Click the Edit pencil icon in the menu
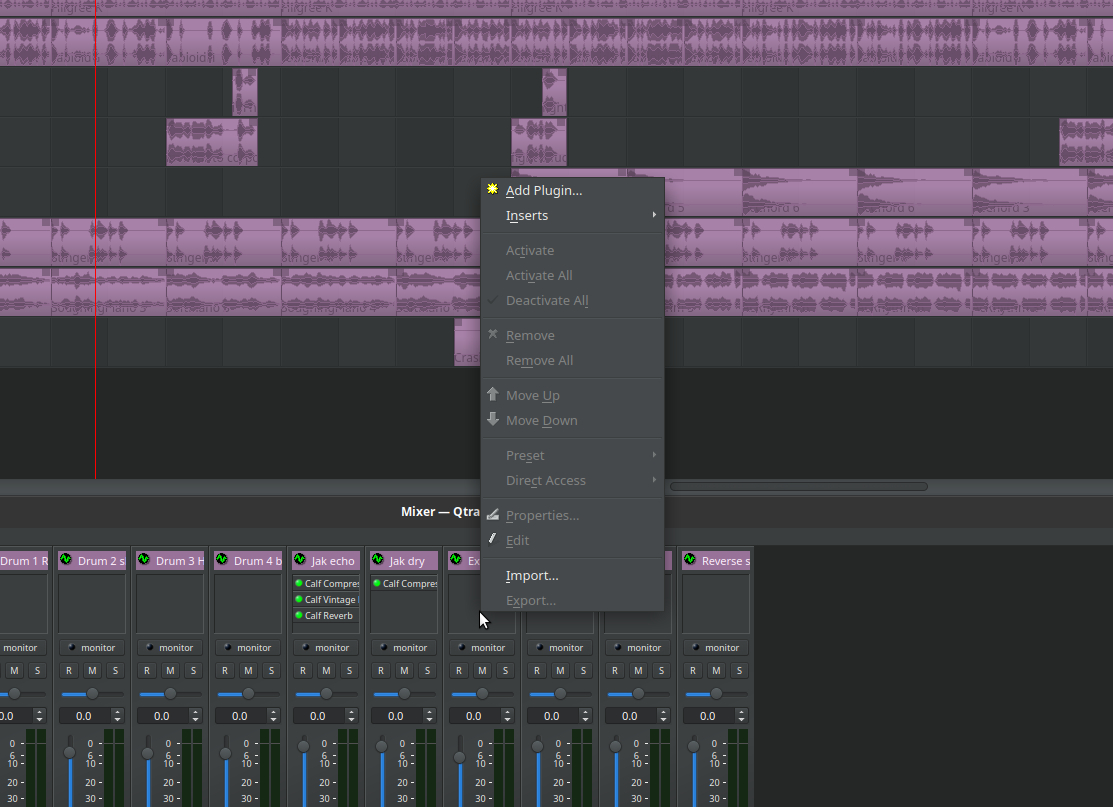 [493, 539]
